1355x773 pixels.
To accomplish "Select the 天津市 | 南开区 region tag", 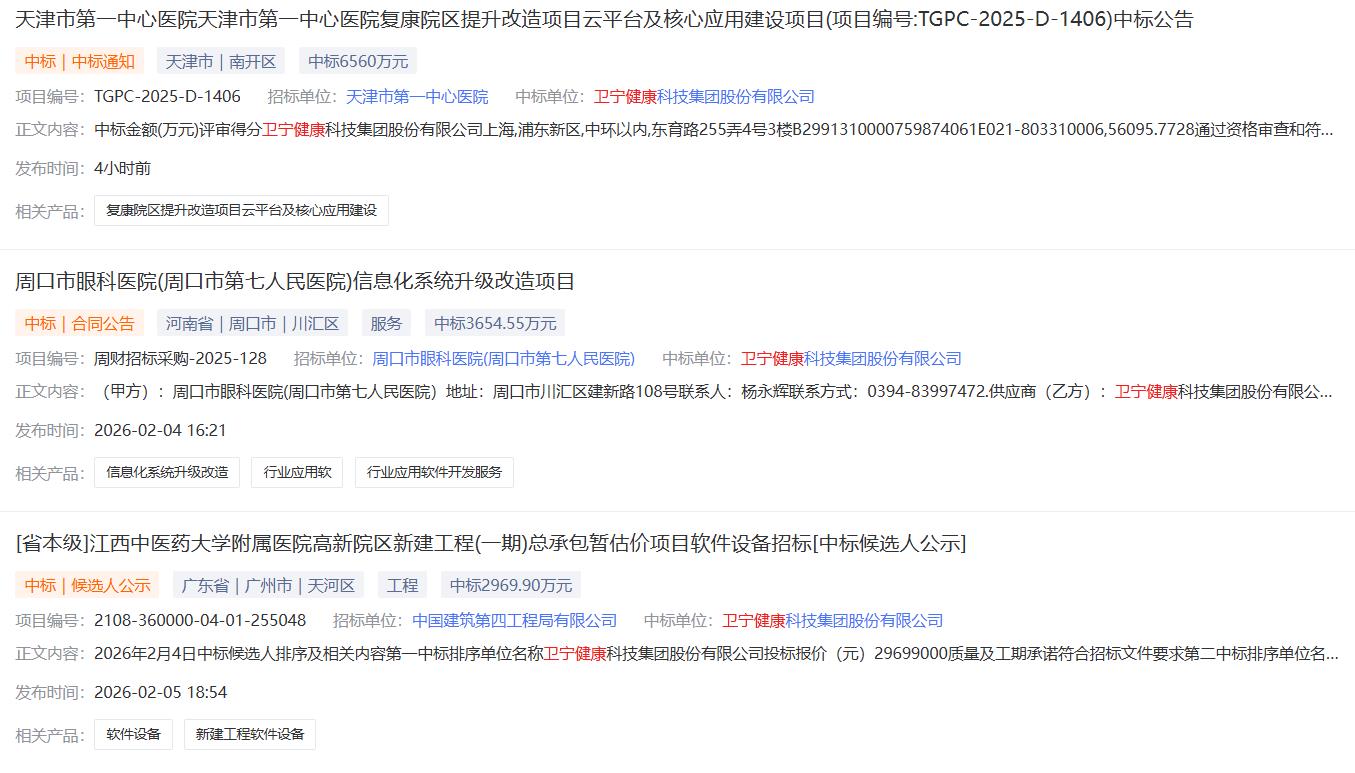I will pos(221,61).
